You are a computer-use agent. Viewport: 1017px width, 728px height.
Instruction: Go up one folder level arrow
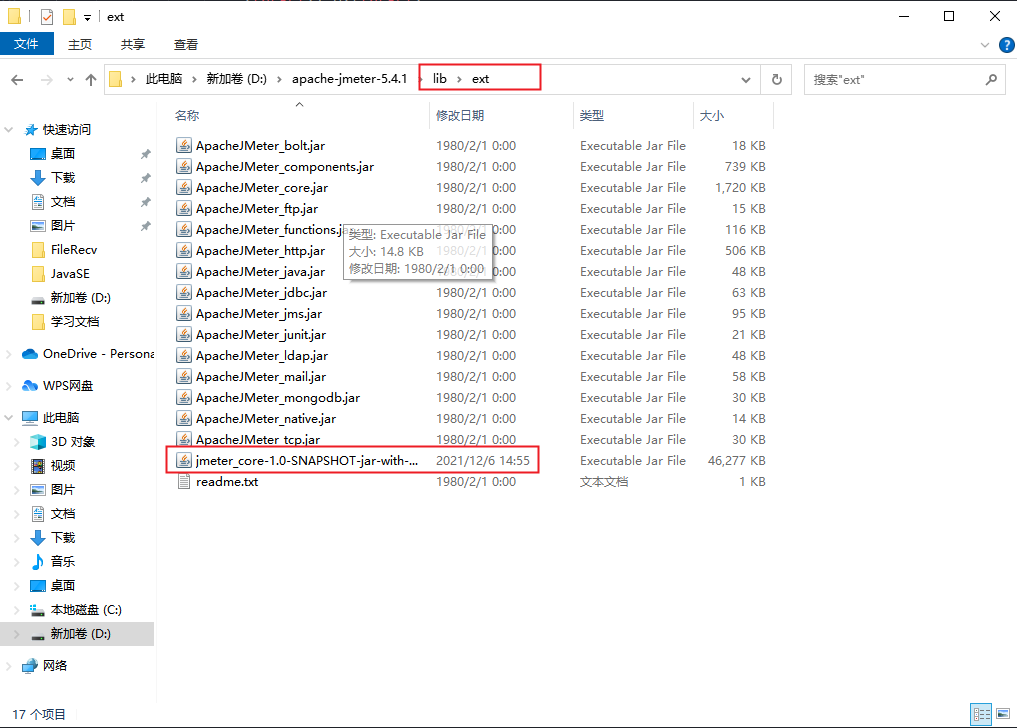coord(91,80)
